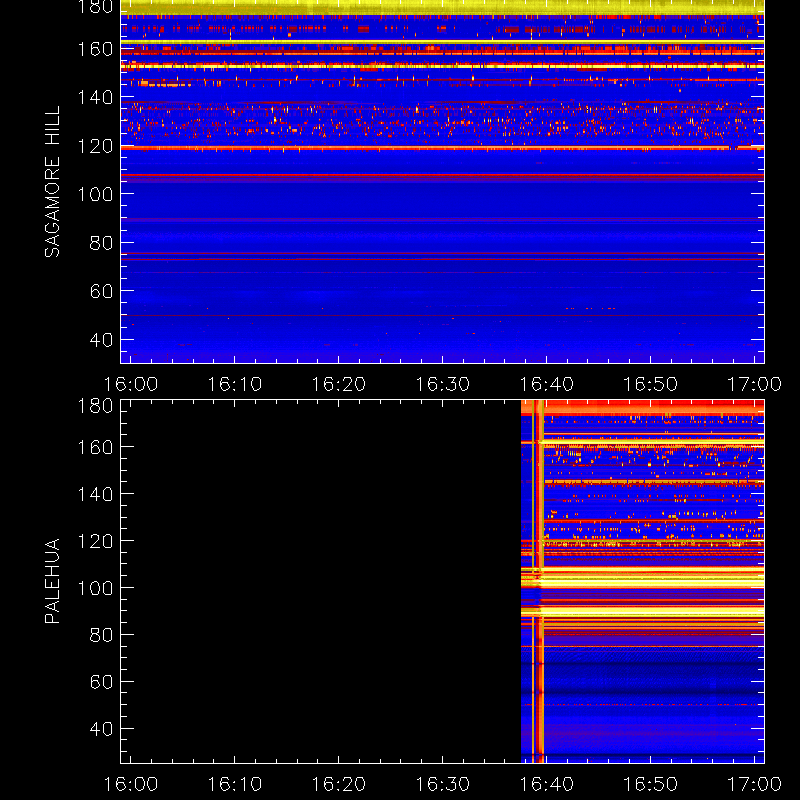Image resolution: width=800 pixels, height=800 pixels.
Task: Select the 120 tick label on Sagamore Hill axis
Action: pos(95,146)
